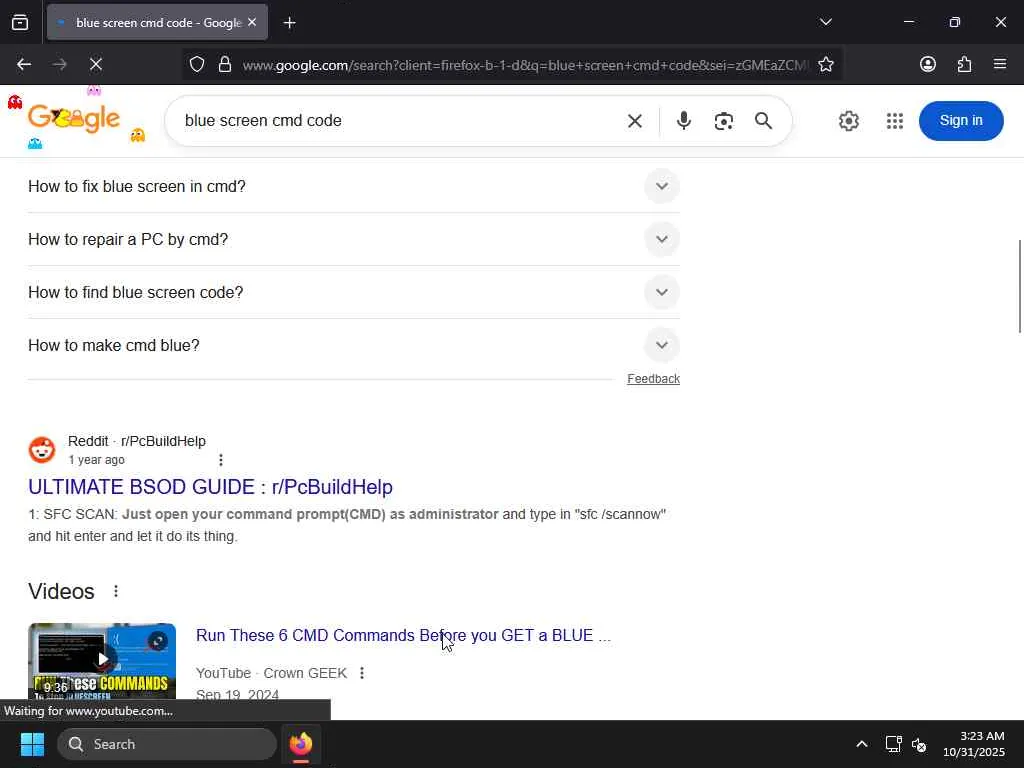Screen dimensions: 1024x768
Task: Click the page vertical scrollbar thumb
Action: point(1019,286)
